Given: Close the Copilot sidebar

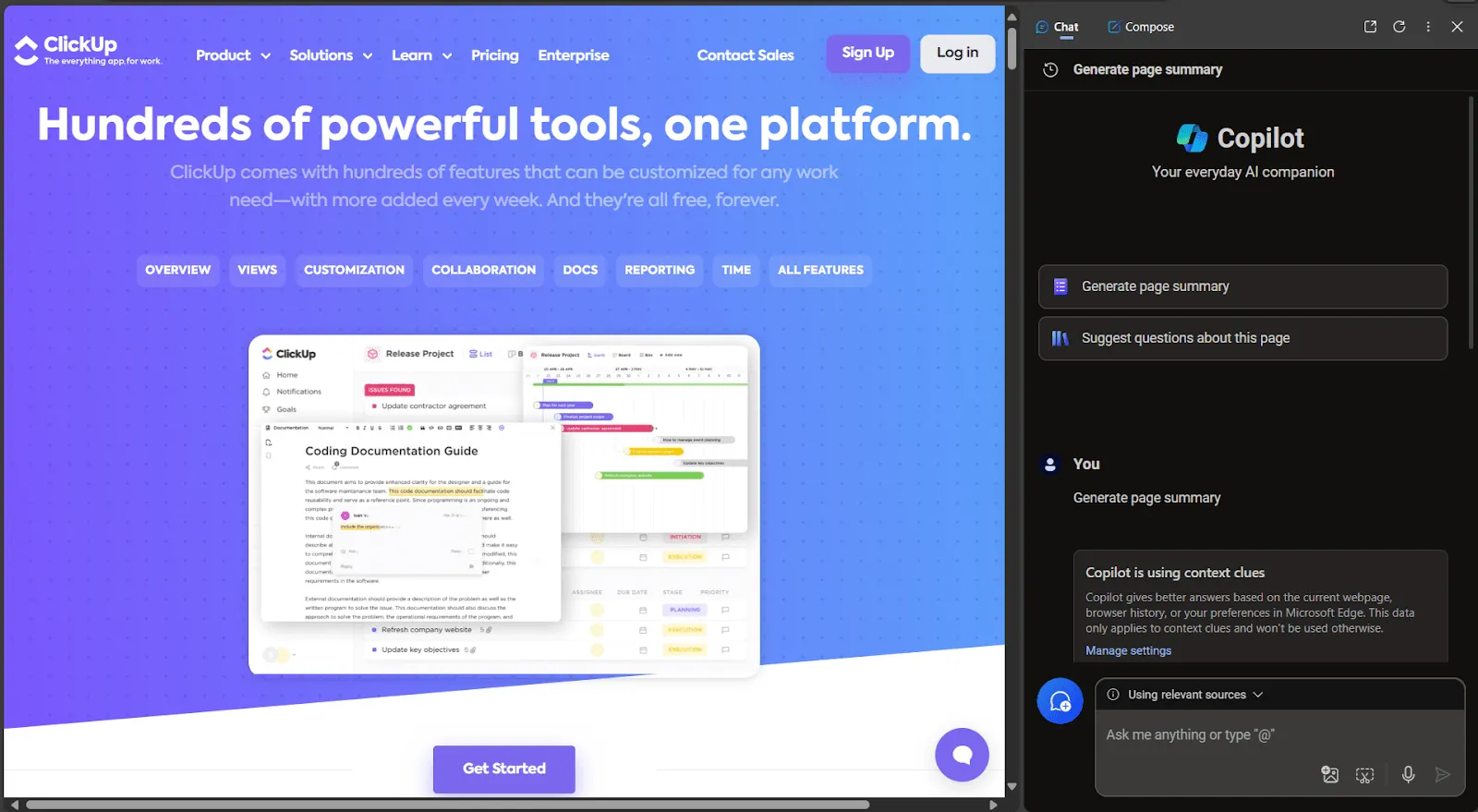Looking at the screenshot, I should point(1457,27).
